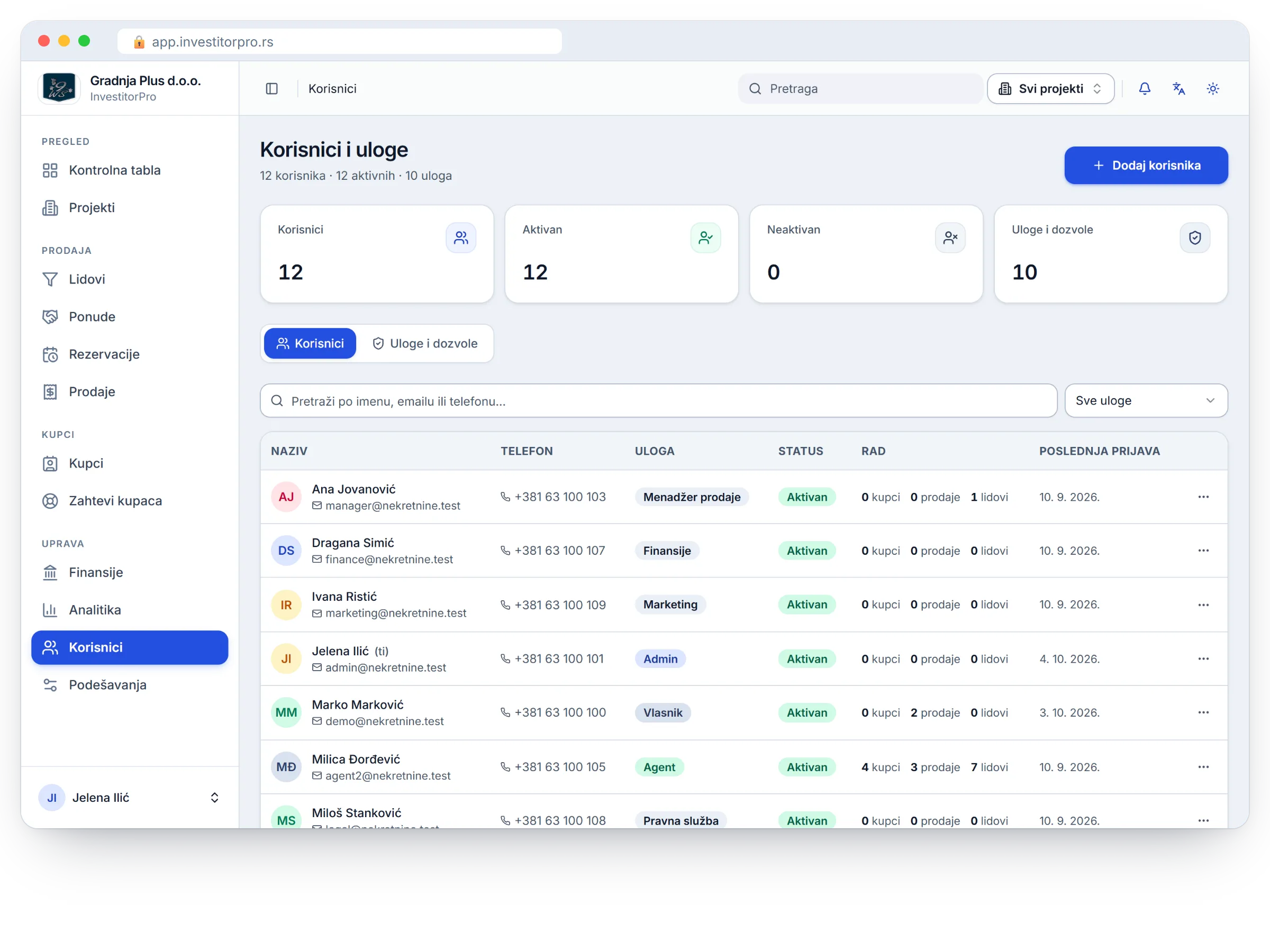Click the MM avatar of Marko Marković

(x=286, y=713)
